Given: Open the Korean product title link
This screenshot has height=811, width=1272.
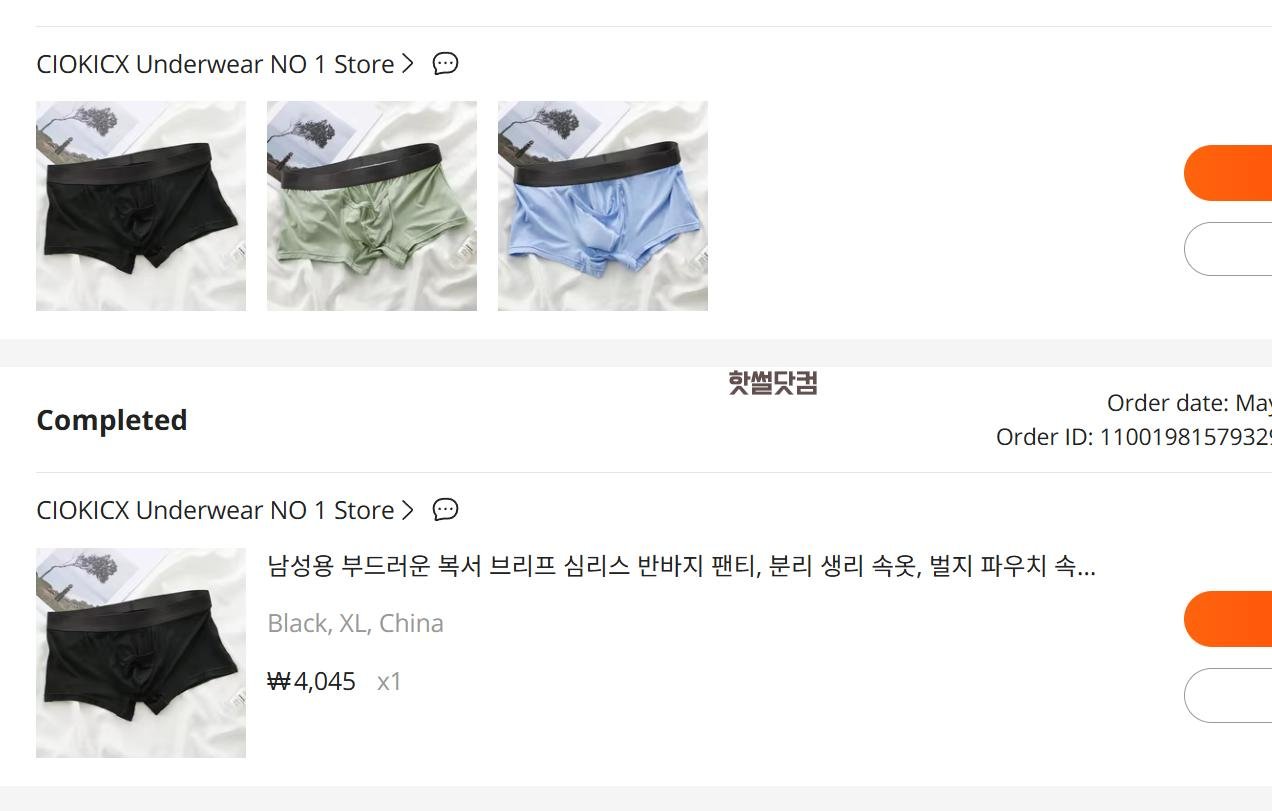Looking at the screenshot, I should (x=682, y=567).
